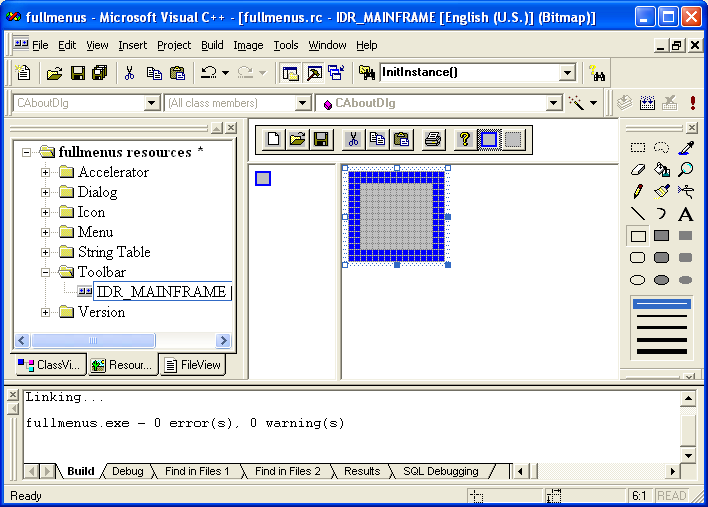The image size is (708, 507).
Task: Select the Rectangle Selection tool
Action: 638,147
